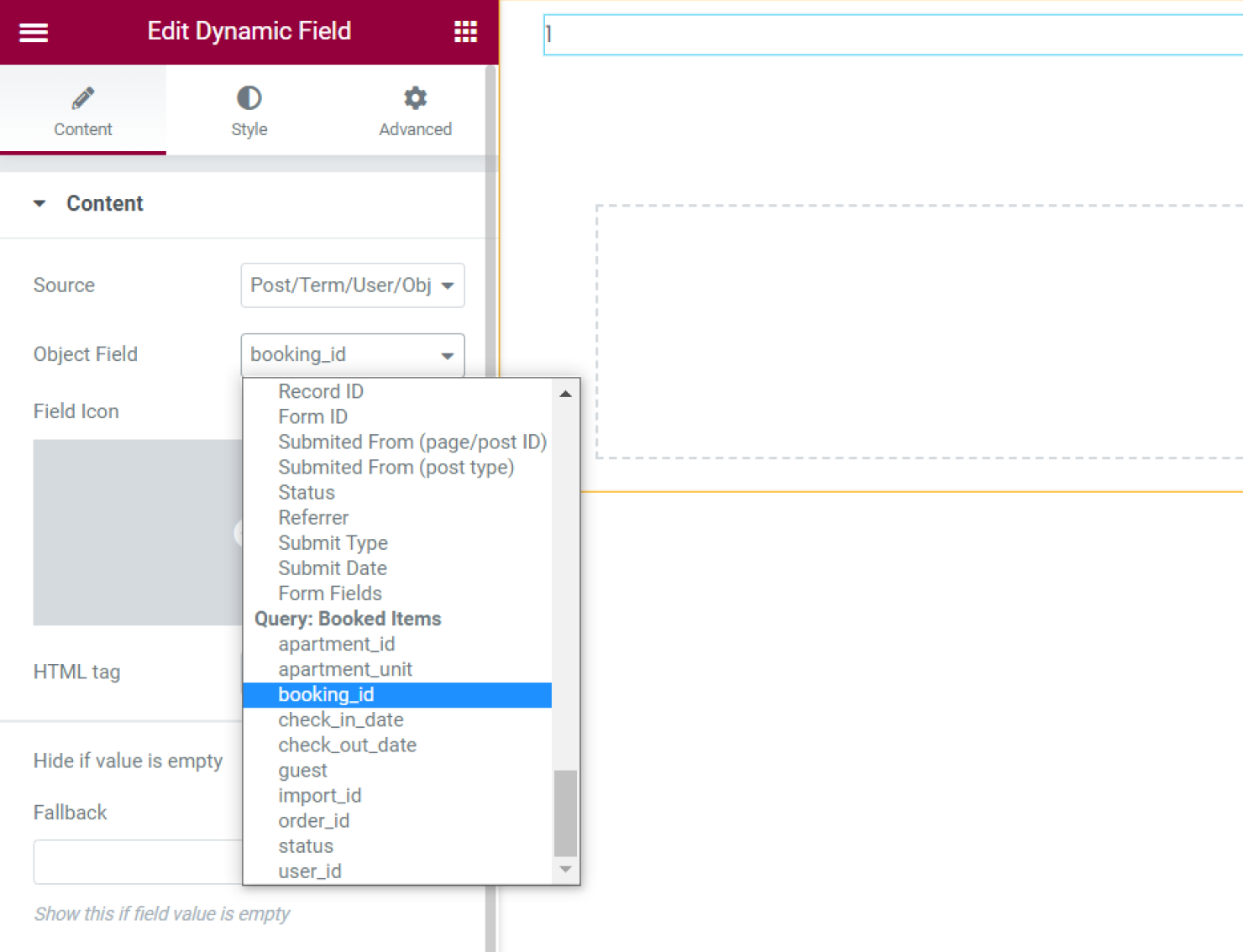Select user_id option
The height and width of the screenshot is (952, 1243).
397,871
